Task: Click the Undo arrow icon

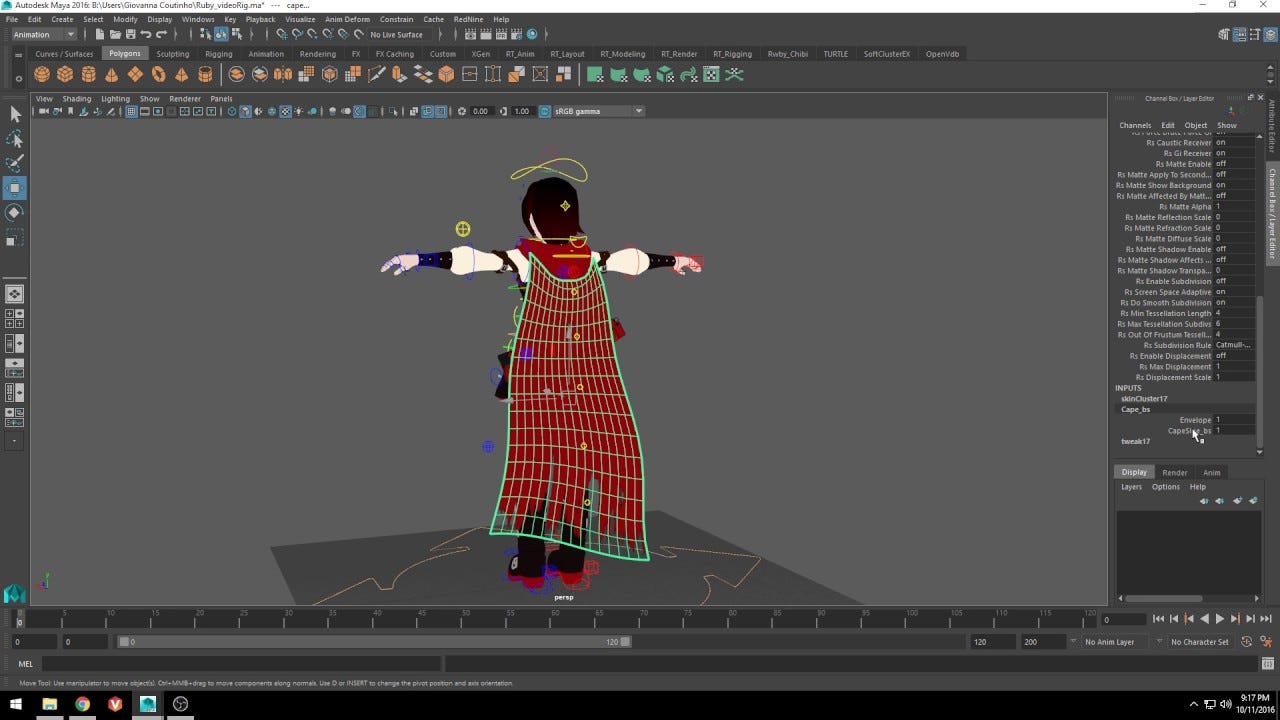Action: pyautogui.click(x=146, y=34)
